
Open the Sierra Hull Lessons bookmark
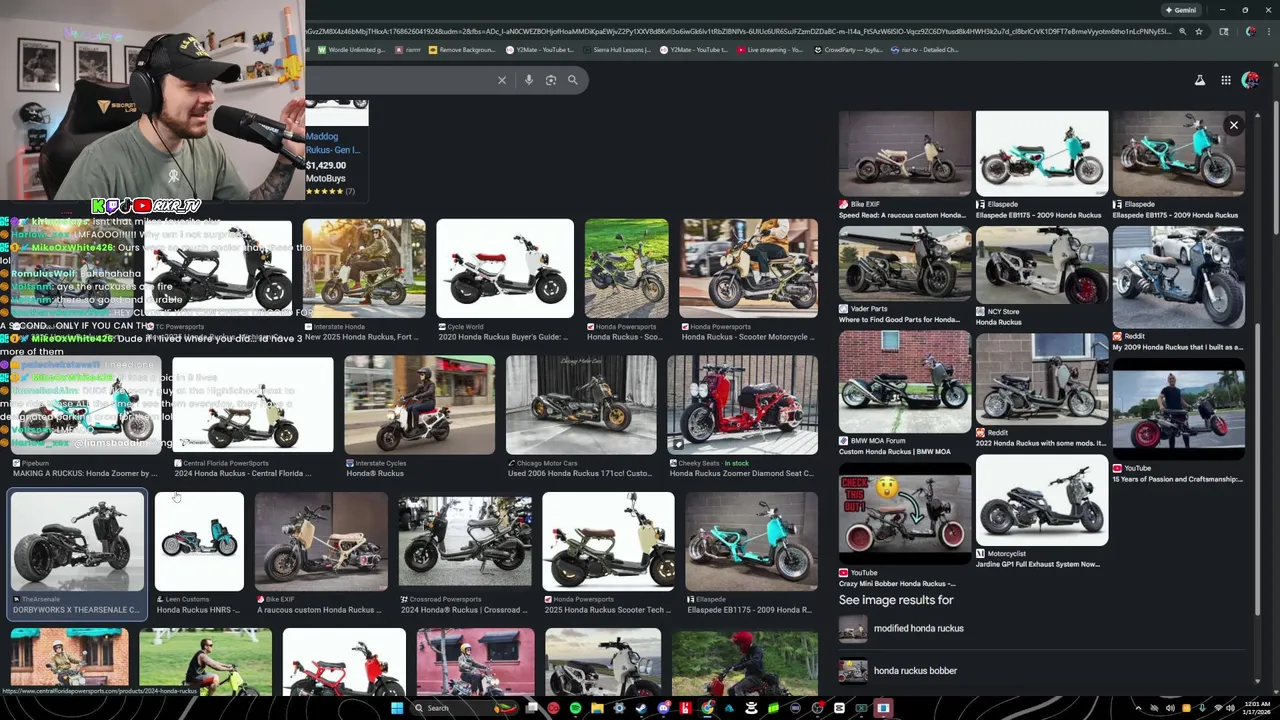[617, 49]
